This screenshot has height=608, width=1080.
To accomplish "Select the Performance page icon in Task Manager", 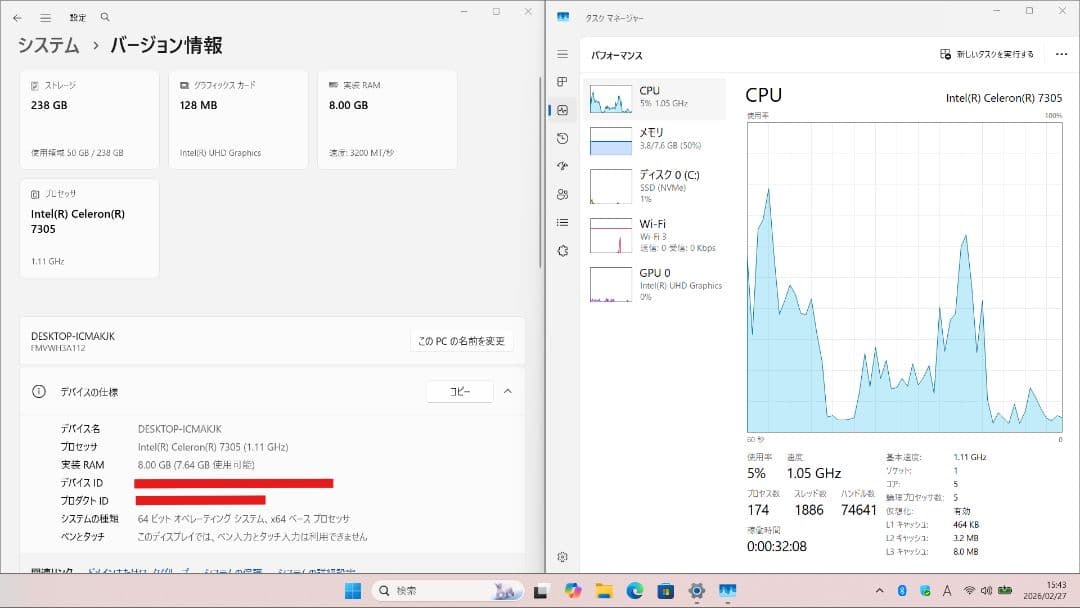I will click(563, 110).
